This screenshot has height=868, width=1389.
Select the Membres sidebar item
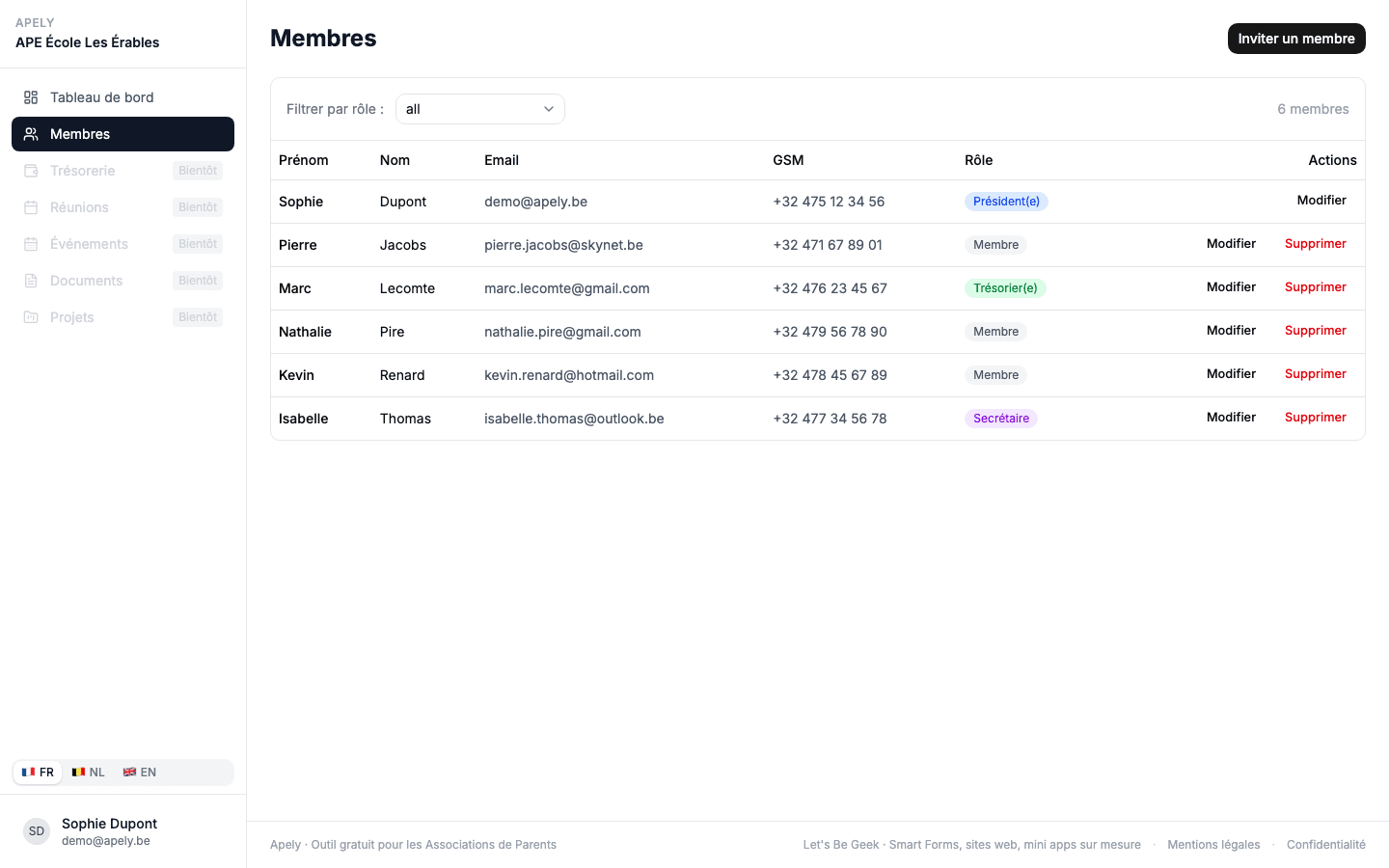pyautogui.click(x=123, y=134)
